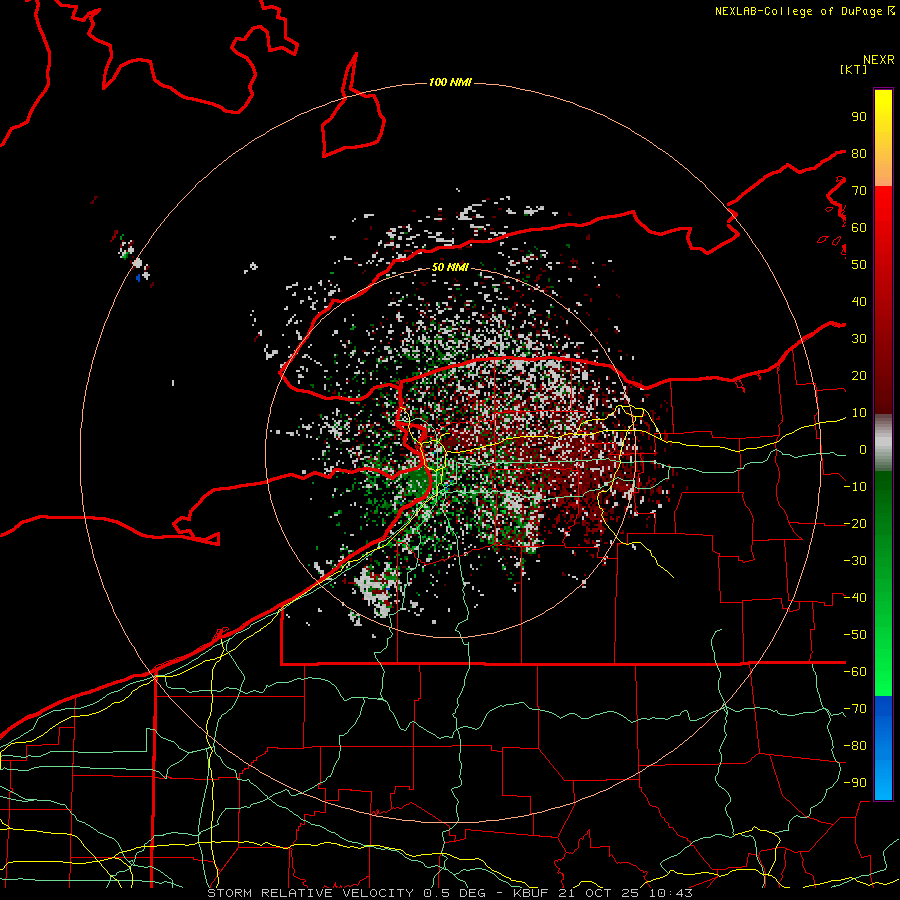This screenshot has width=900, height=900.
Task: Click the 0 value on the velocity scale
Action: click(x=863, y=450)
